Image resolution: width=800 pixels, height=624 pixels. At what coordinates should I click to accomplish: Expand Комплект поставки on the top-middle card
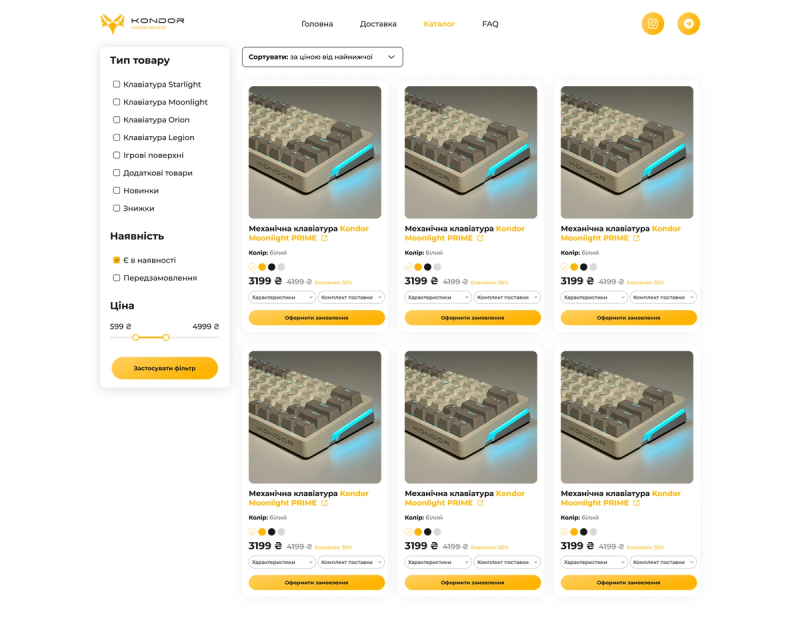pos(508,297)
